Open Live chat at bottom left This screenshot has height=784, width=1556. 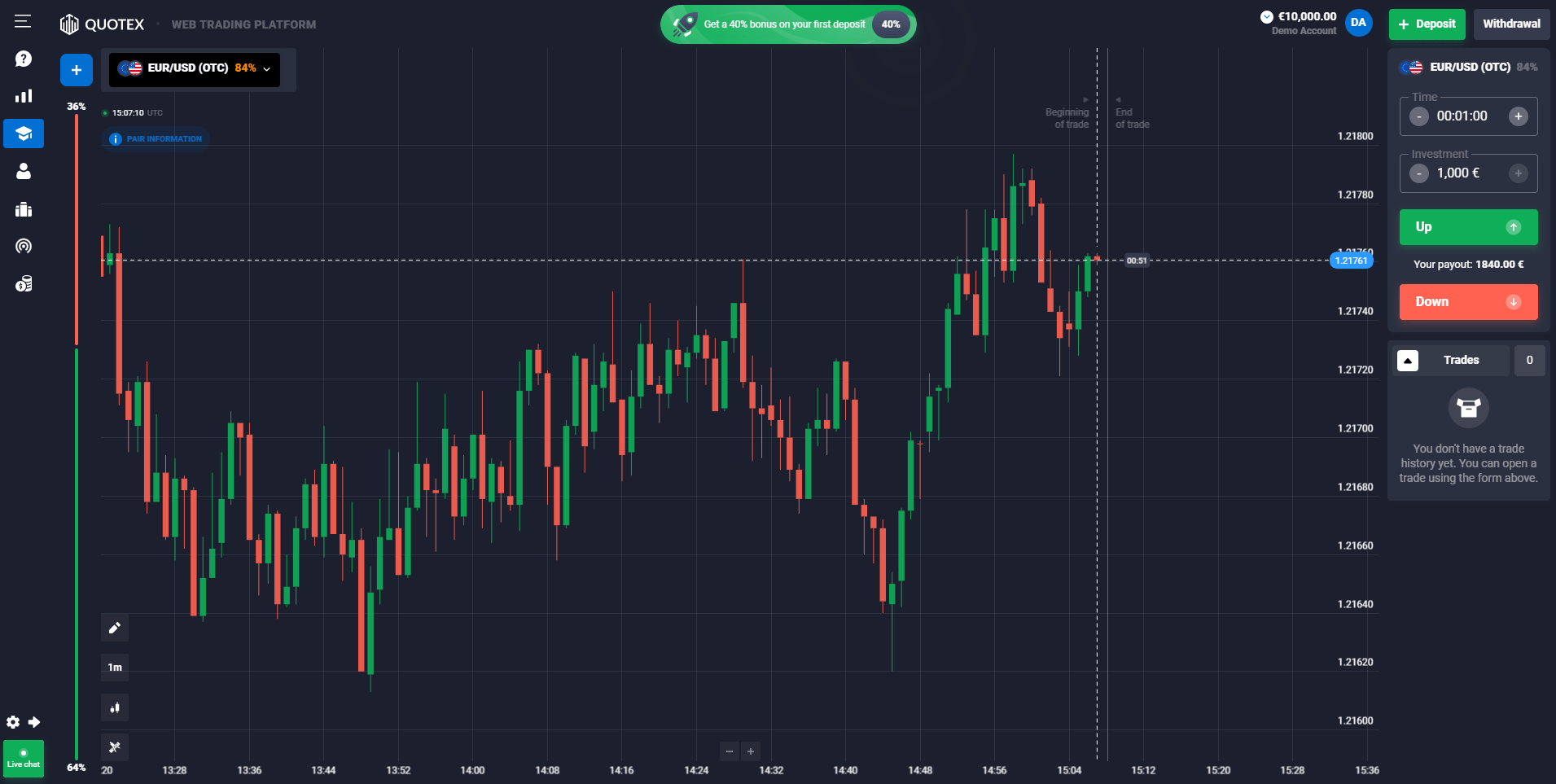tap(24, 759)
